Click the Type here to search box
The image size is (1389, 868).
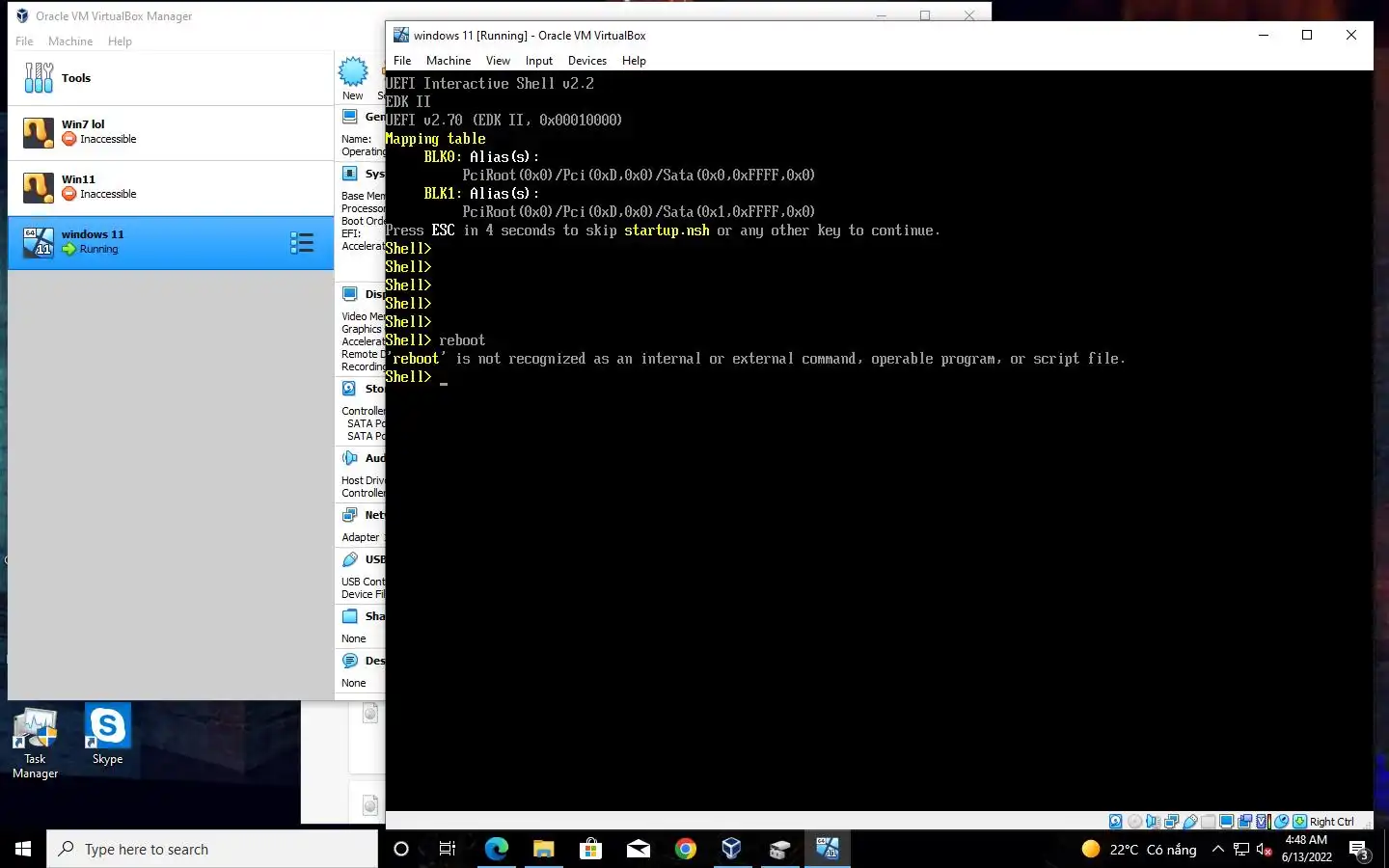pos(212,849)
